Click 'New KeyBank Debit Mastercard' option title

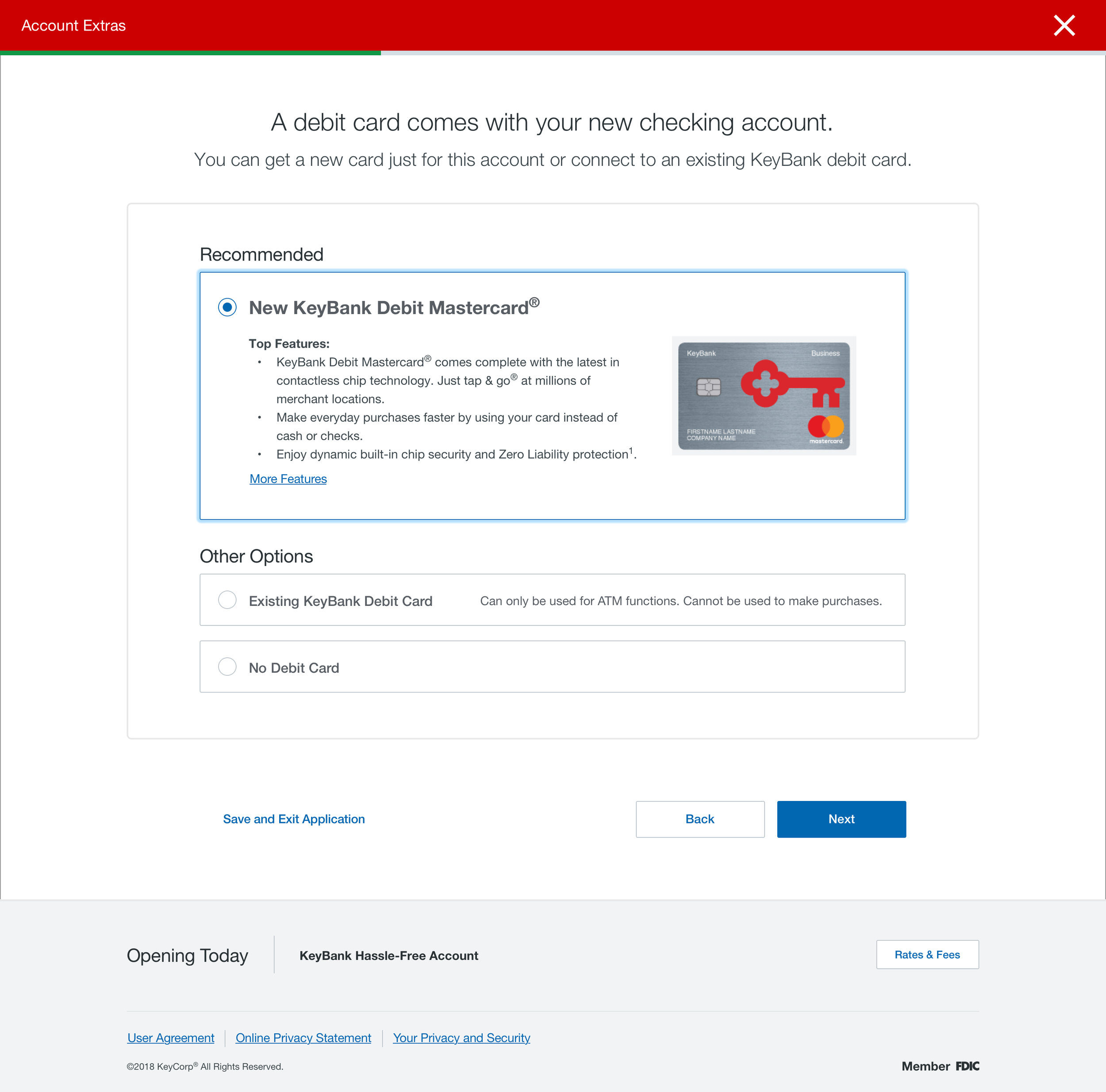[x=394, y=307]
